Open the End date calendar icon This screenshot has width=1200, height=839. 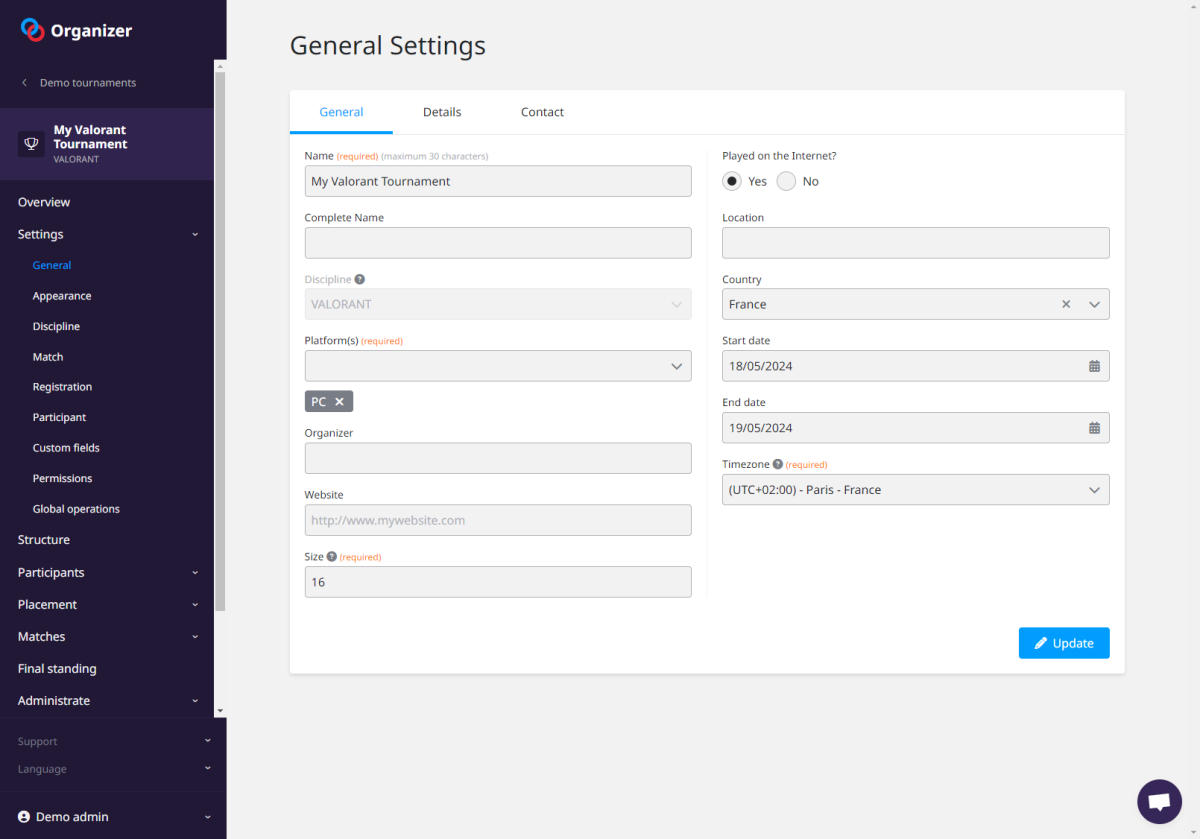1094,428
